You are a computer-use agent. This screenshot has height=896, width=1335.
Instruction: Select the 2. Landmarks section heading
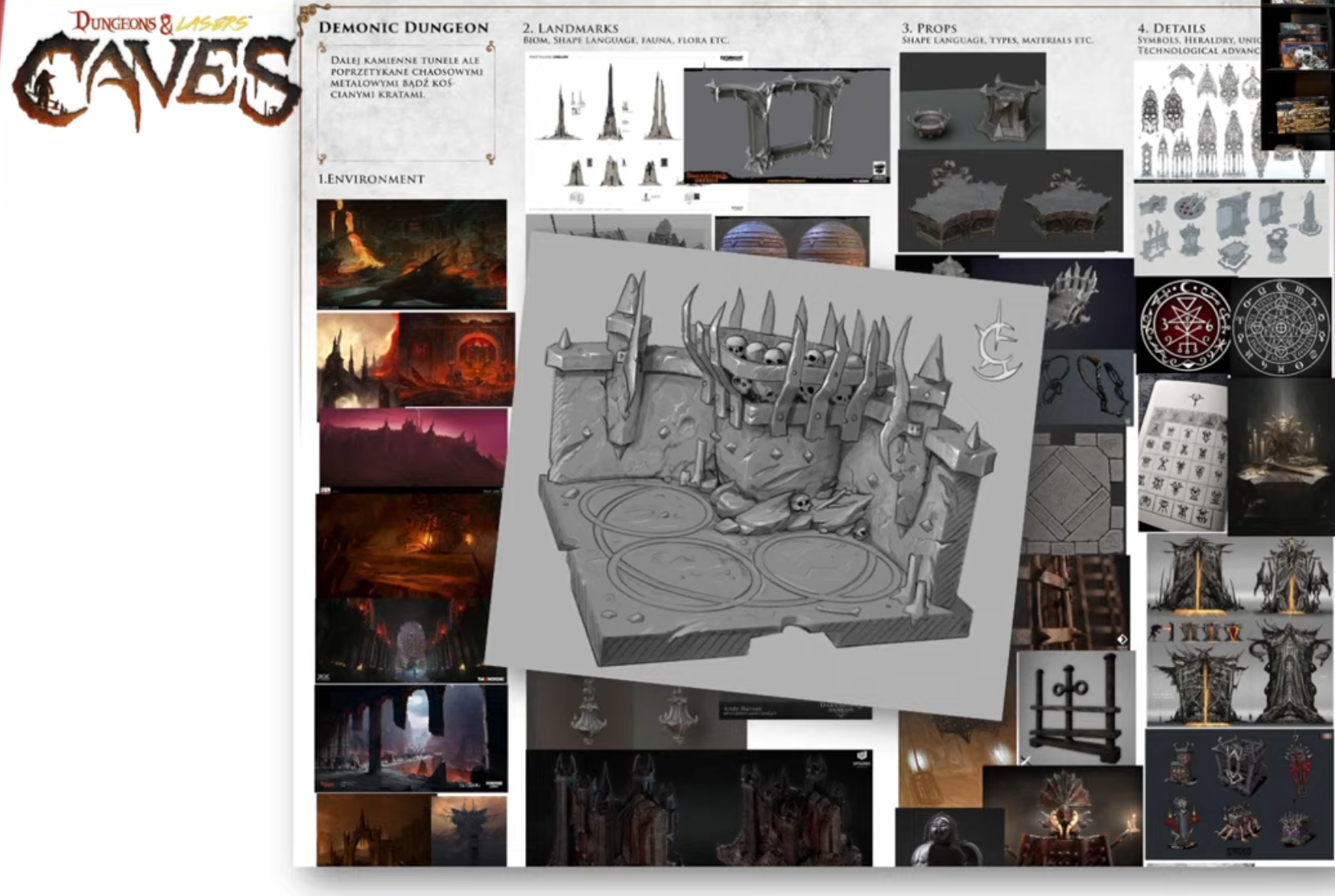click(x=570, y=28)
